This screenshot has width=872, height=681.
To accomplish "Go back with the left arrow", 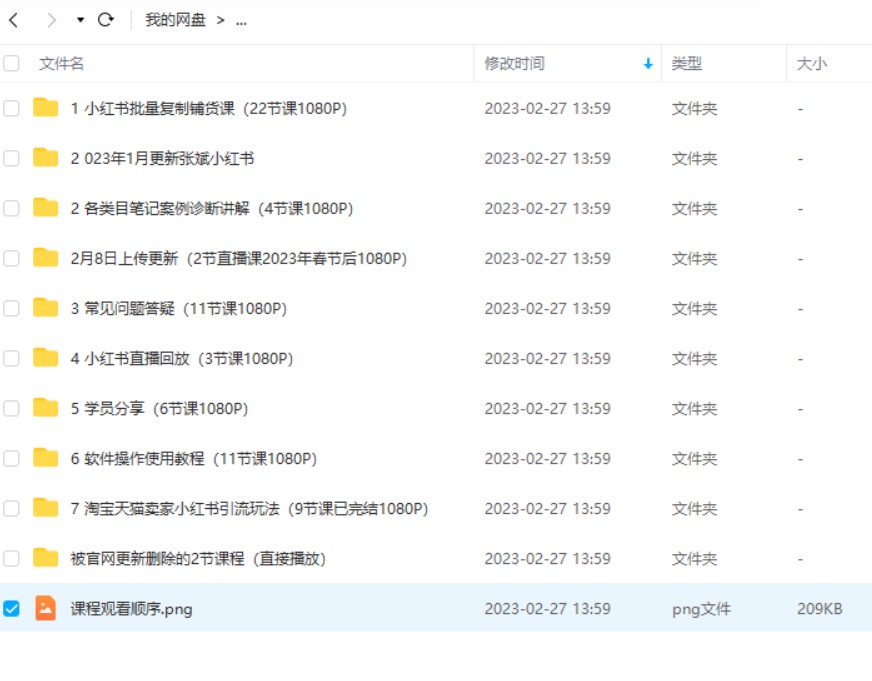I will click(14, 21).
